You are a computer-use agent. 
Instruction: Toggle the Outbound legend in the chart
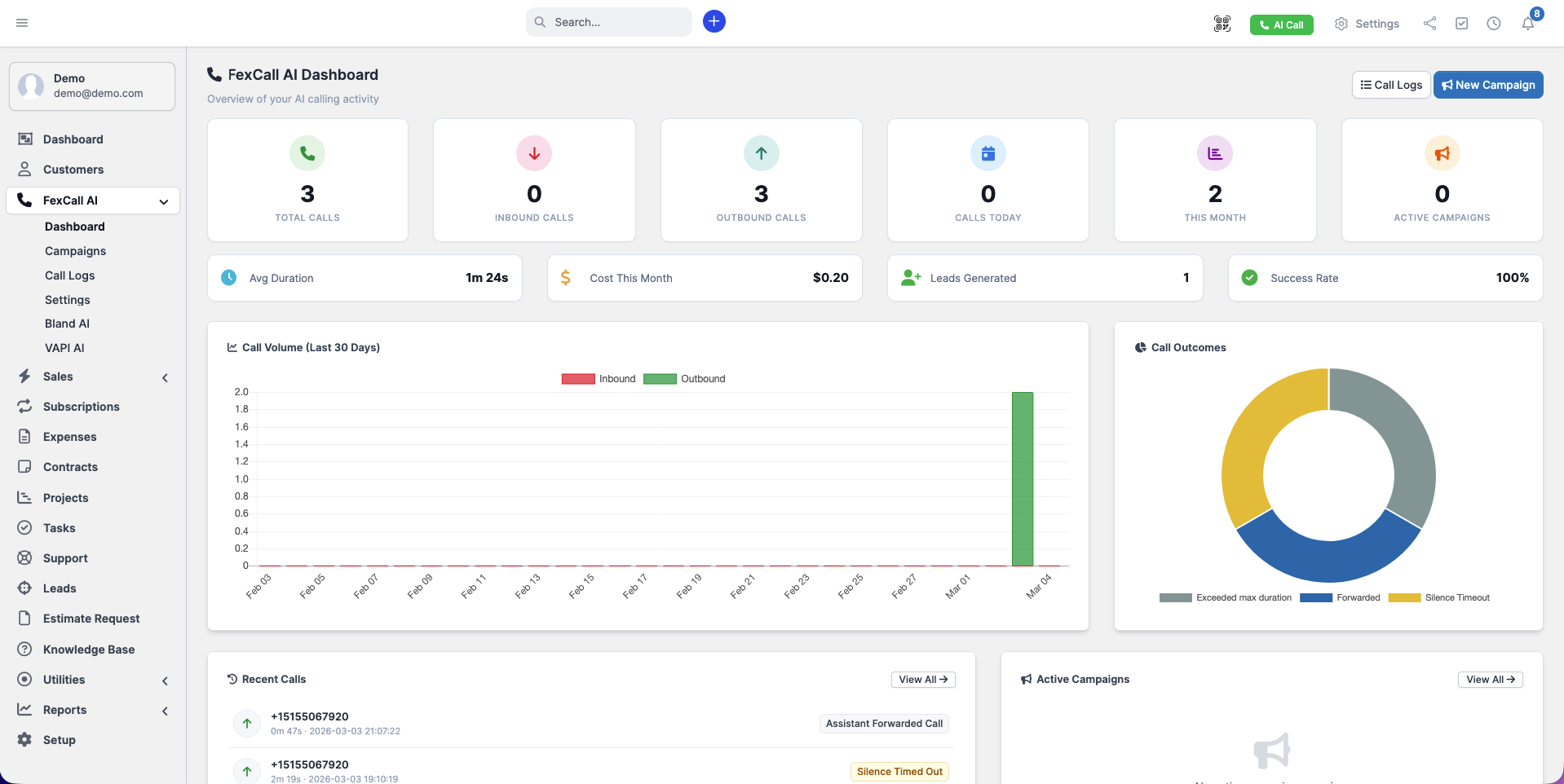coord(684,378)
